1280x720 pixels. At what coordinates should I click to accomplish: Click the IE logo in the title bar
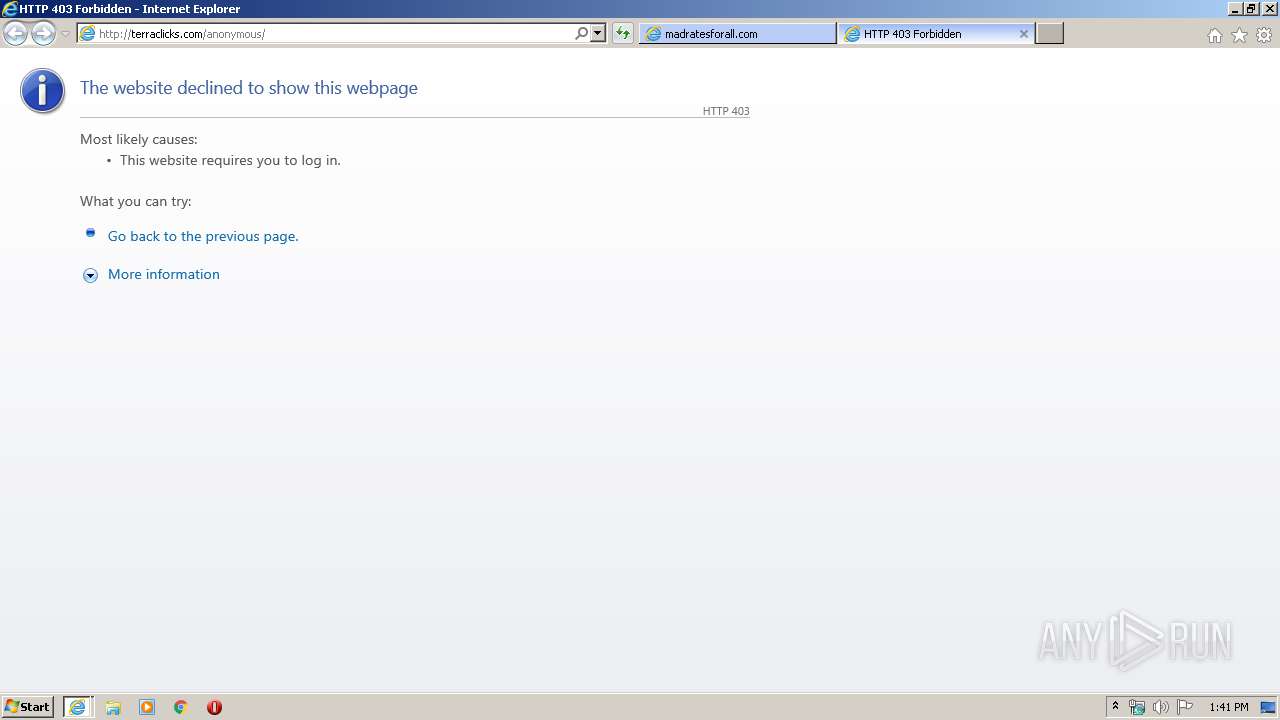pos(10,9)
